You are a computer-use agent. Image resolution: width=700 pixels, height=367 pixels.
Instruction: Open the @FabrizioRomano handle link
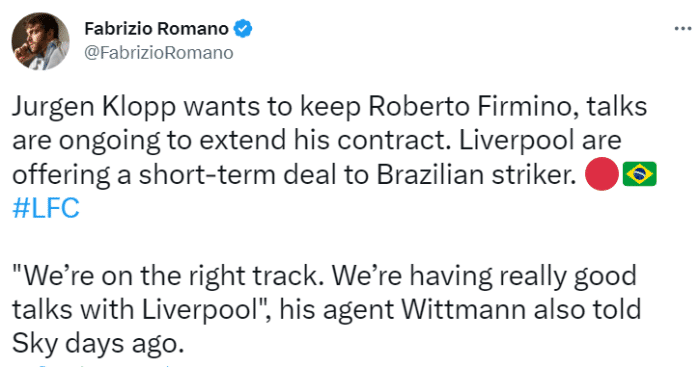158,53
